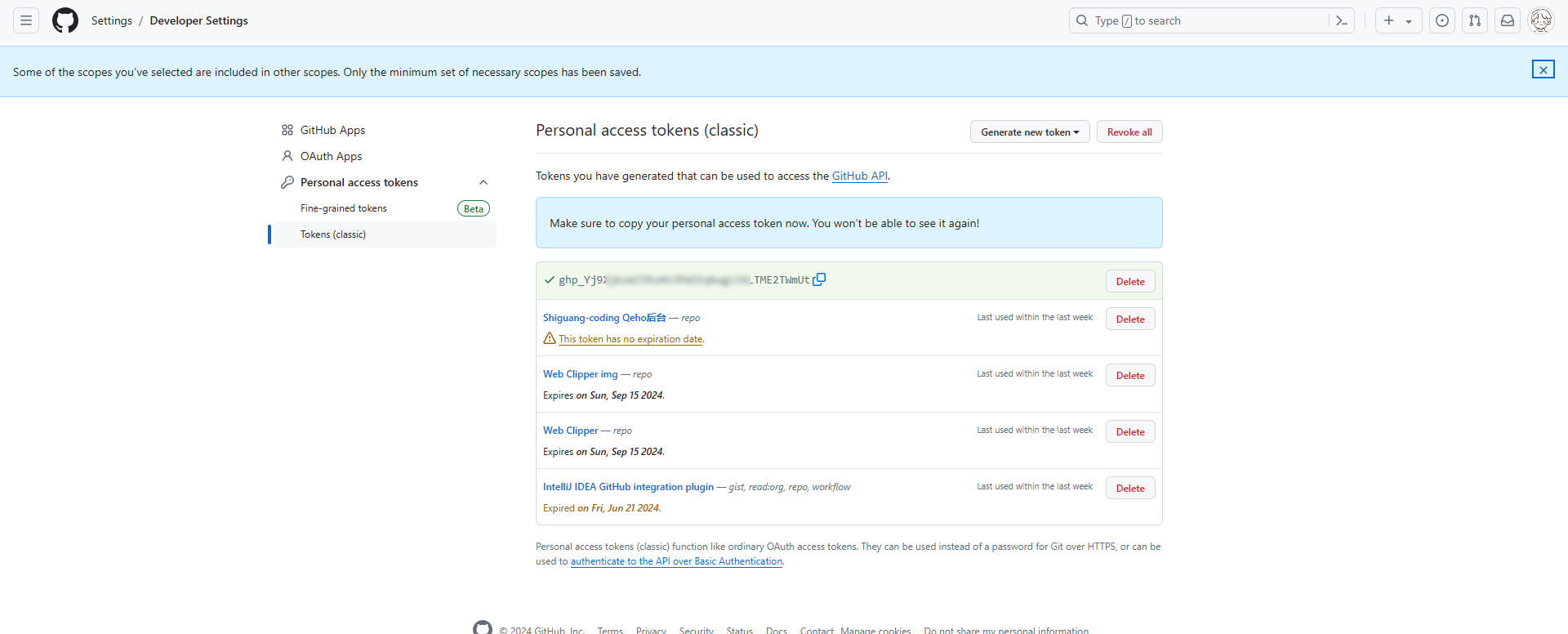Open the Shiguang-coding Qeho token

[x=604, y=318]
